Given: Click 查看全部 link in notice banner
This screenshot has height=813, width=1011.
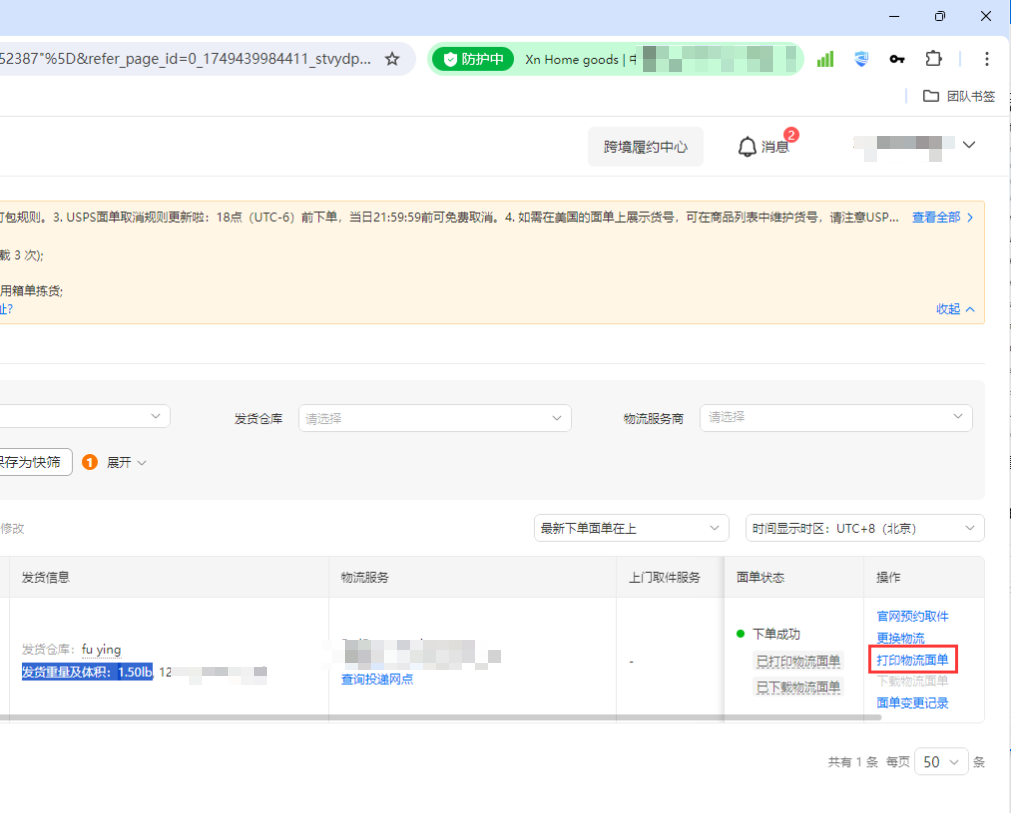Looking at the screenshot, I should point(941,217).
